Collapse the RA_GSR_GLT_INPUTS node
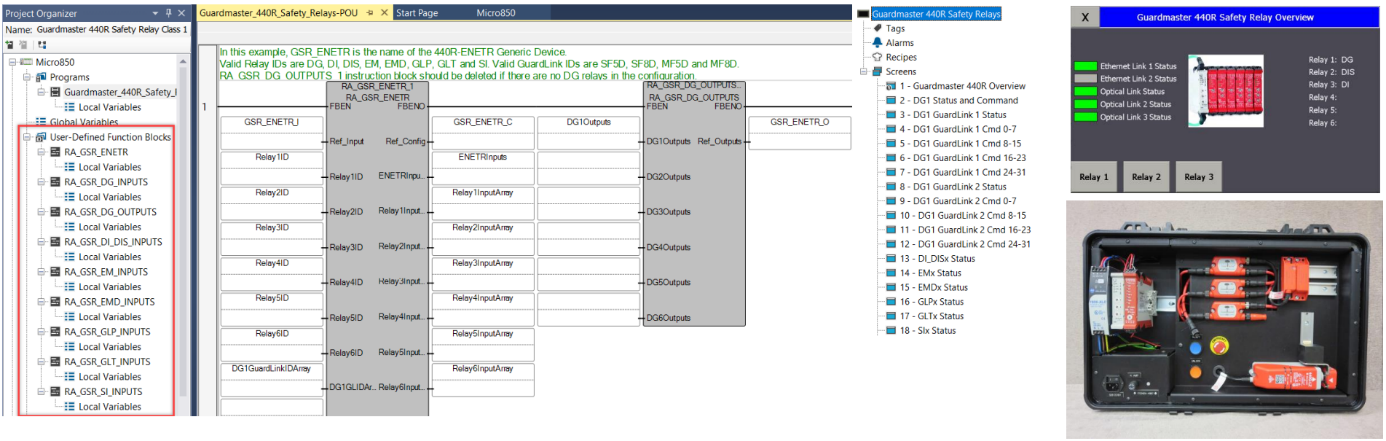The height and width of the screenshot is (441, 1386). click(41, 362)
